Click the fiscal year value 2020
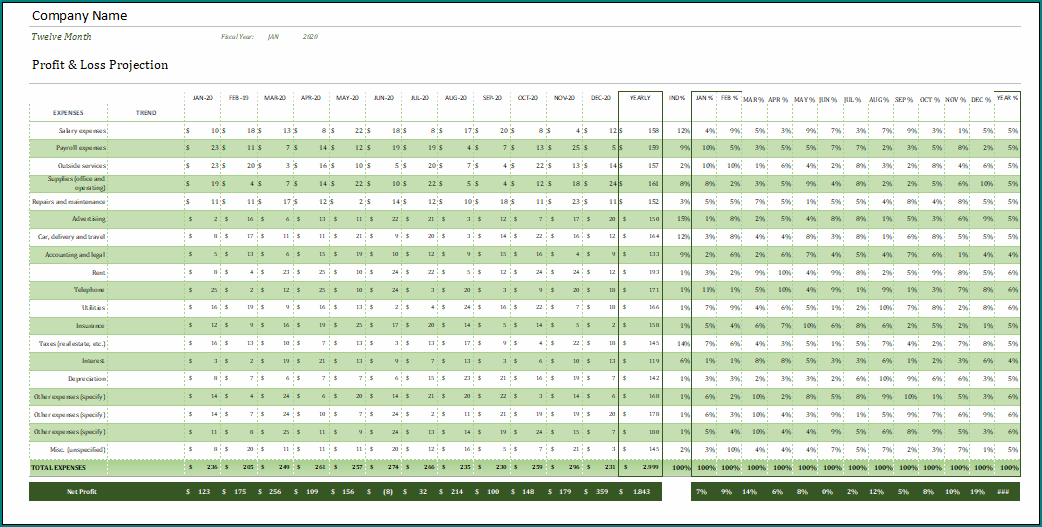 (310, 37)
